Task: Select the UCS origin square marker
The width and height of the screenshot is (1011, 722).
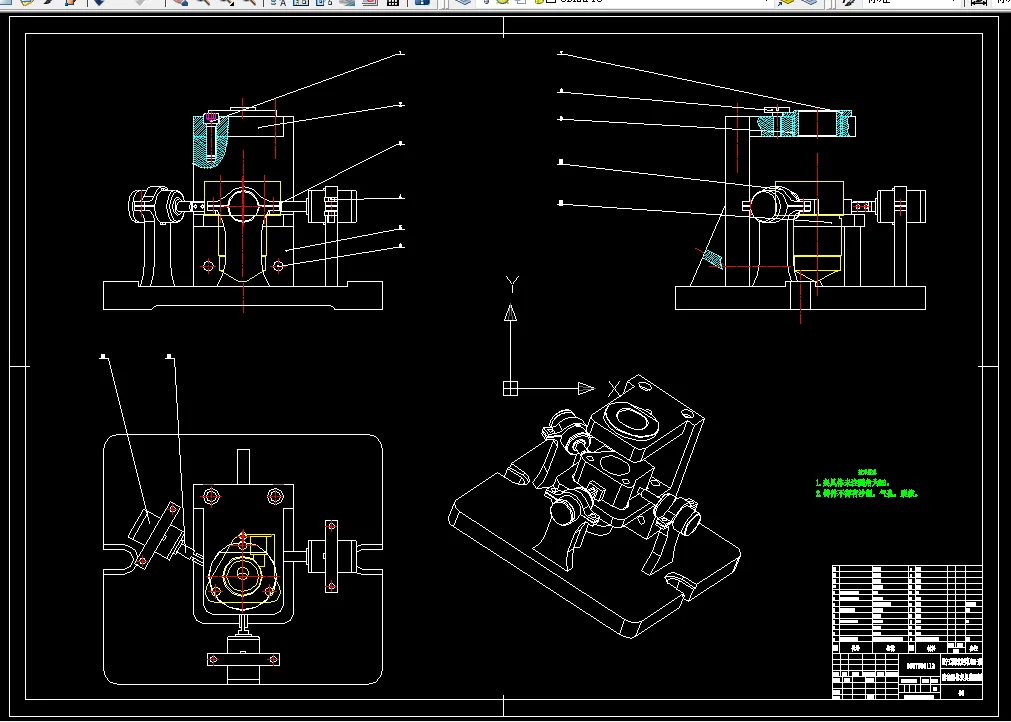Action: [x=510, y=388]
